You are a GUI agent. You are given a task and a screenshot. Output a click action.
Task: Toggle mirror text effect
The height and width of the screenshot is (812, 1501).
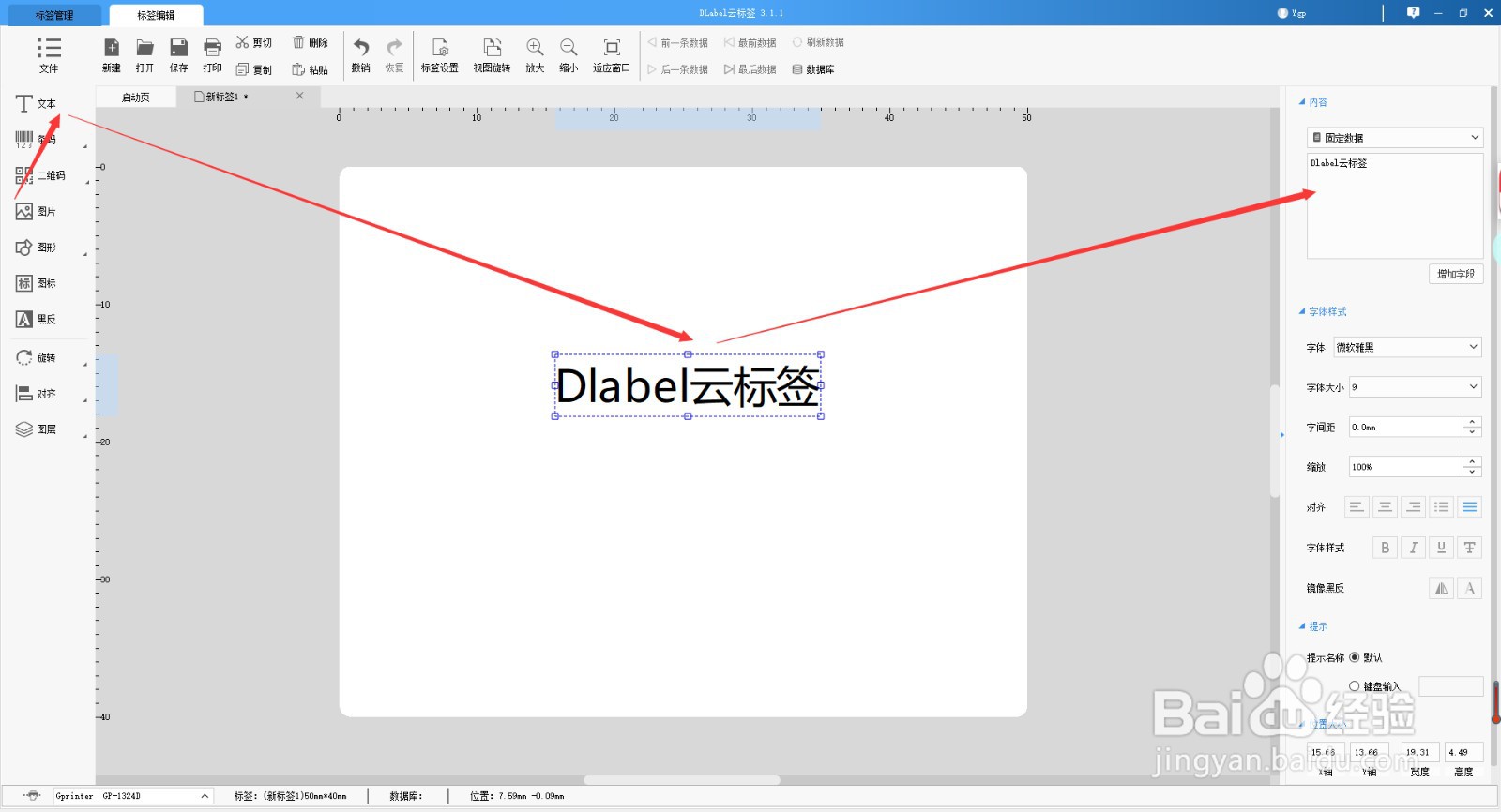click(x=1441, y=588)
